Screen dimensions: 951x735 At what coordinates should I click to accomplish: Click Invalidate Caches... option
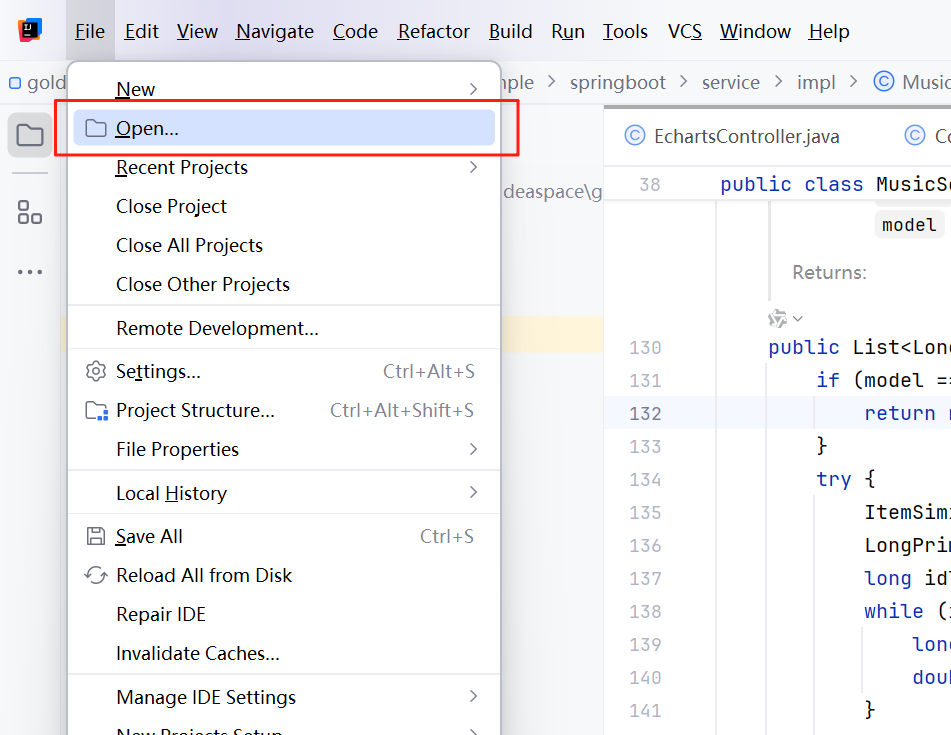click(198, 654)
